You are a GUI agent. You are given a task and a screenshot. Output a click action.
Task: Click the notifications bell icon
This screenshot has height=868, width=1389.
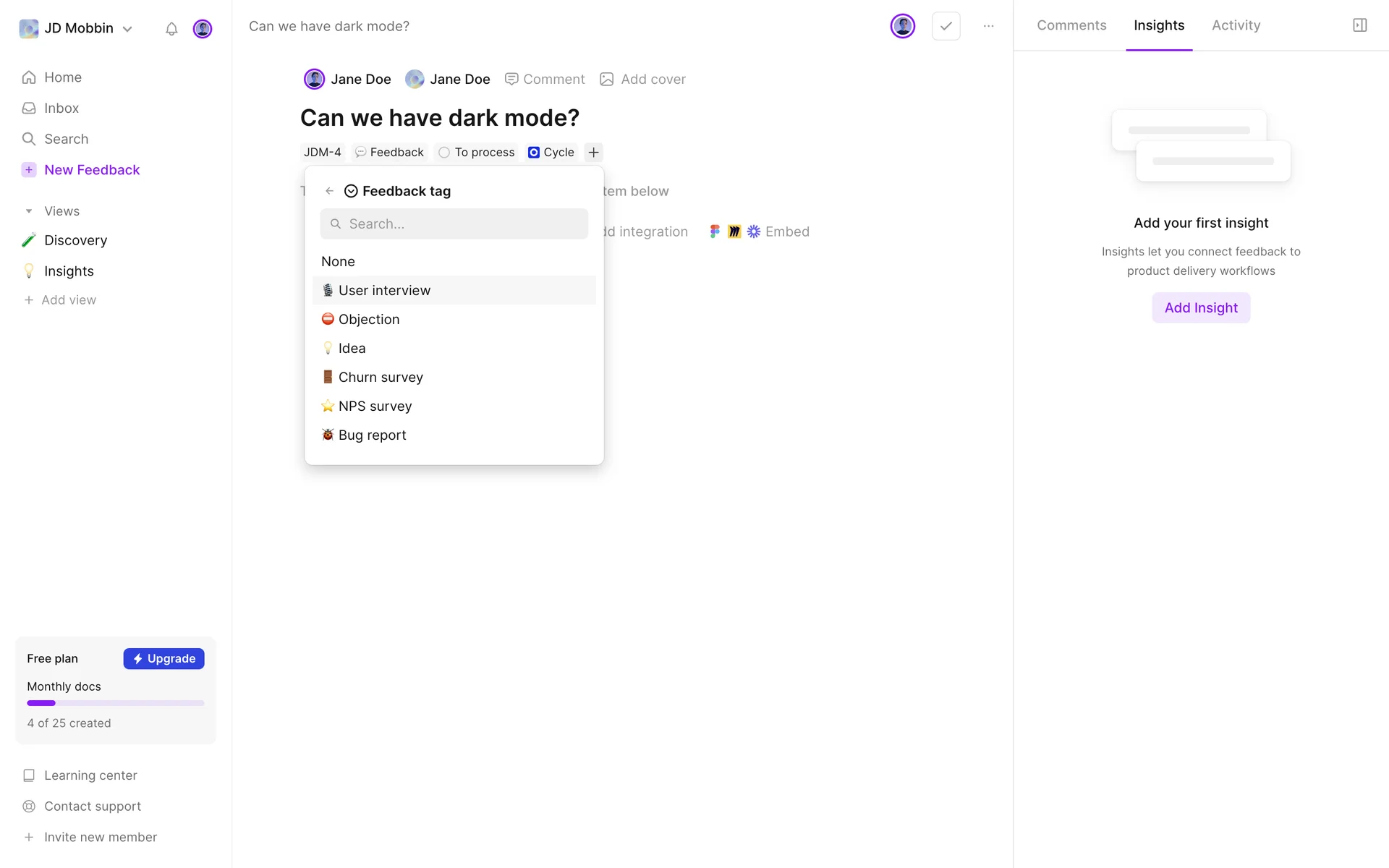pyautogui.click(x=171, y=29)
